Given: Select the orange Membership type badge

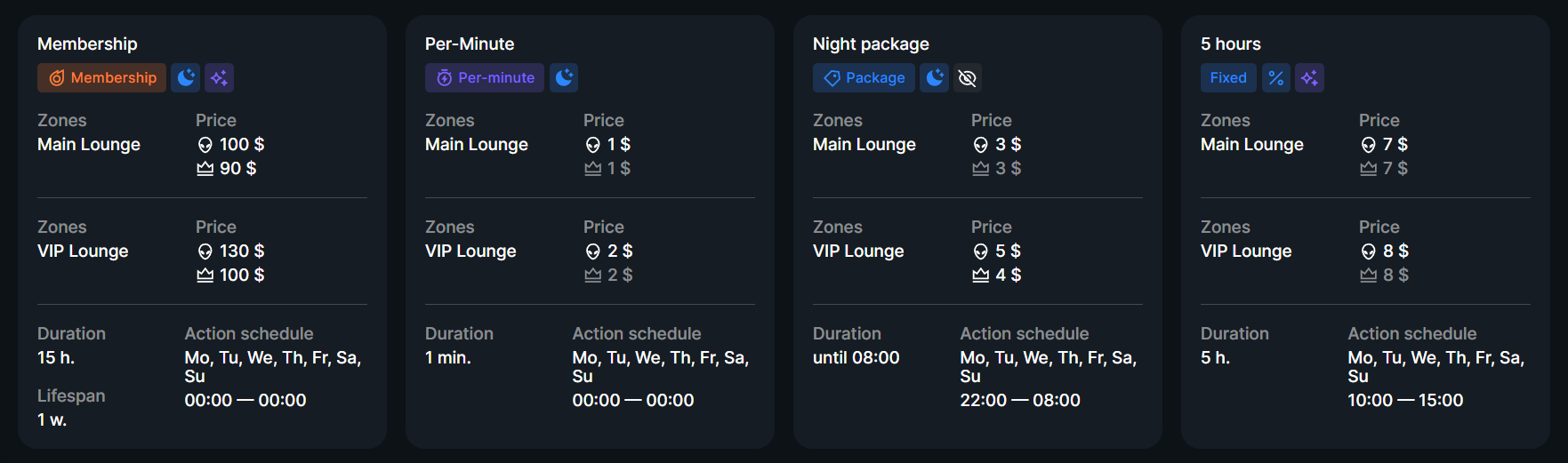Looking at the screenshot, I should [101, 78].
